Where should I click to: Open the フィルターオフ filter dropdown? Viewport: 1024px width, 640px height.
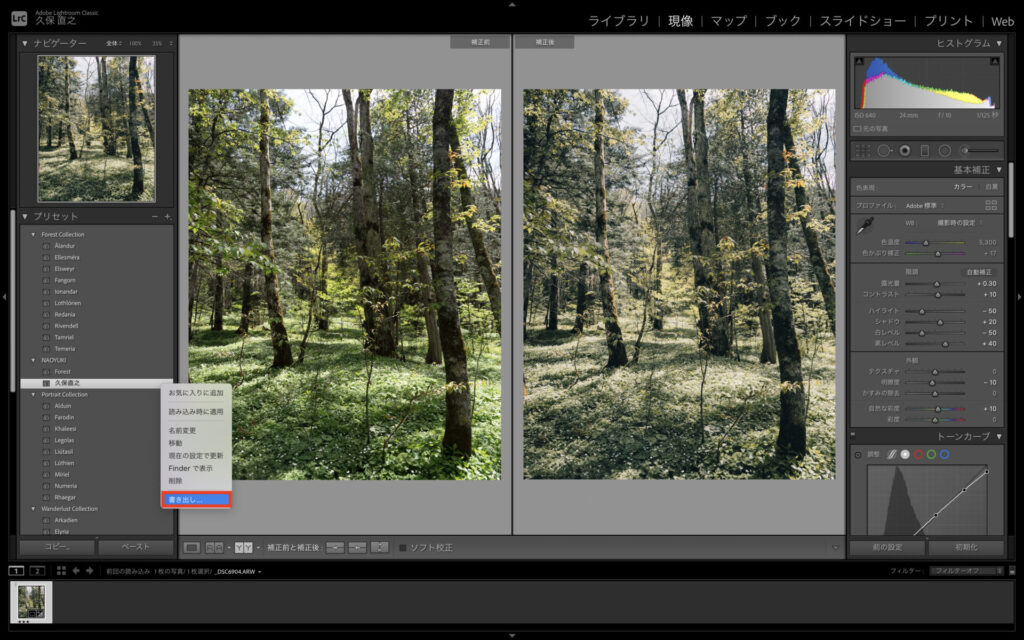(x=967, y=571)
